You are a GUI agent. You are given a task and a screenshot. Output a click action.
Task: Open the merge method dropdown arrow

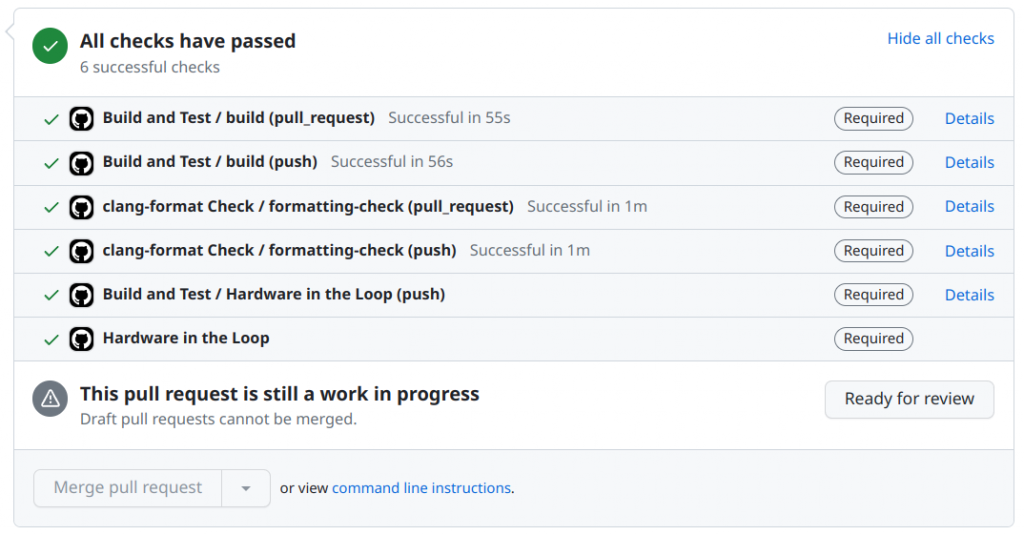pyautogui.click(x=246, y=488)
